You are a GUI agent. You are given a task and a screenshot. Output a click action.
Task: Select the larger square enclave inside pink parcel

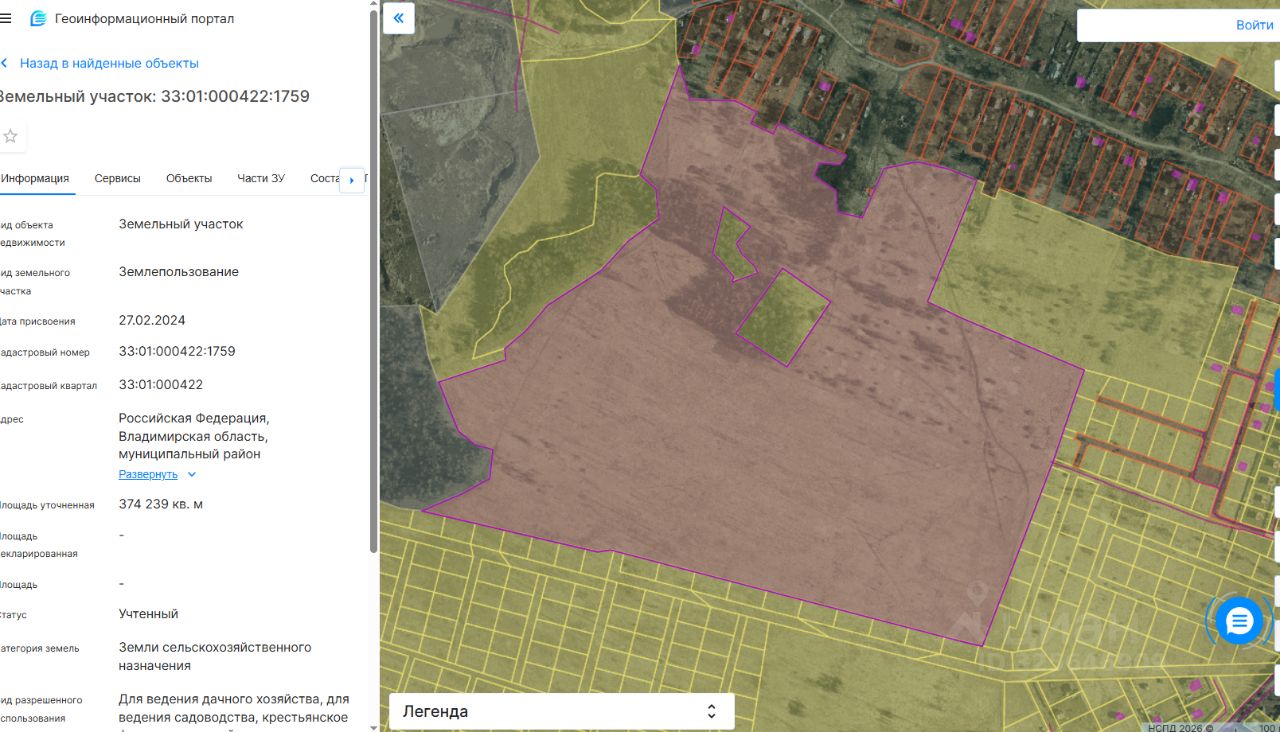[x=783, y=318]
